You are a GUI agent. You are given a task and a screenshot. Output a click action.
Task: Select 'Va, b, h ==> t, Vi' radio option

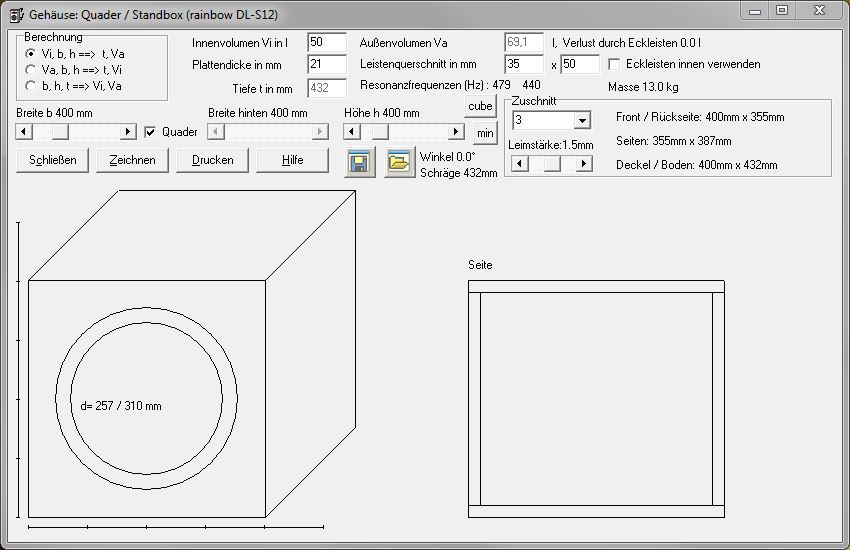[x=31, y=69]
